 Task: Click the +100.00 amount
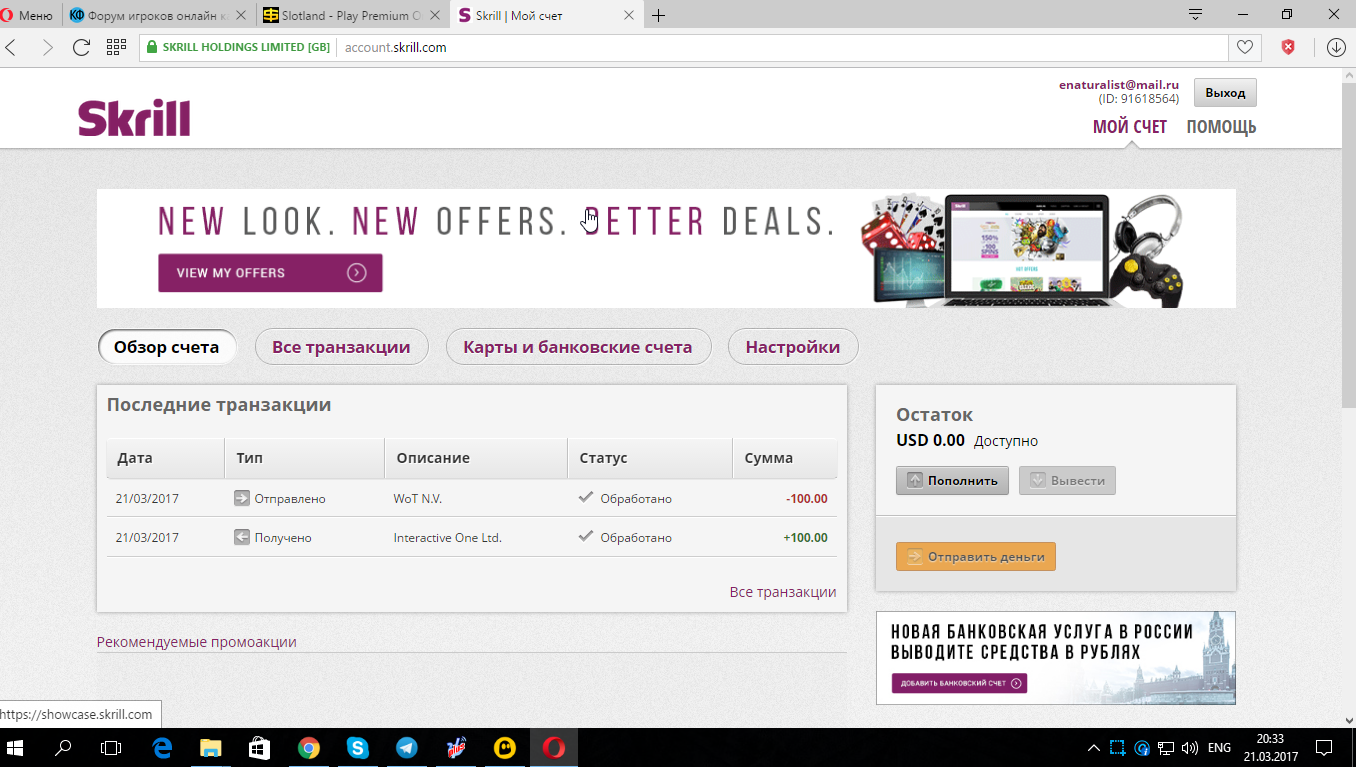[806, 537]
